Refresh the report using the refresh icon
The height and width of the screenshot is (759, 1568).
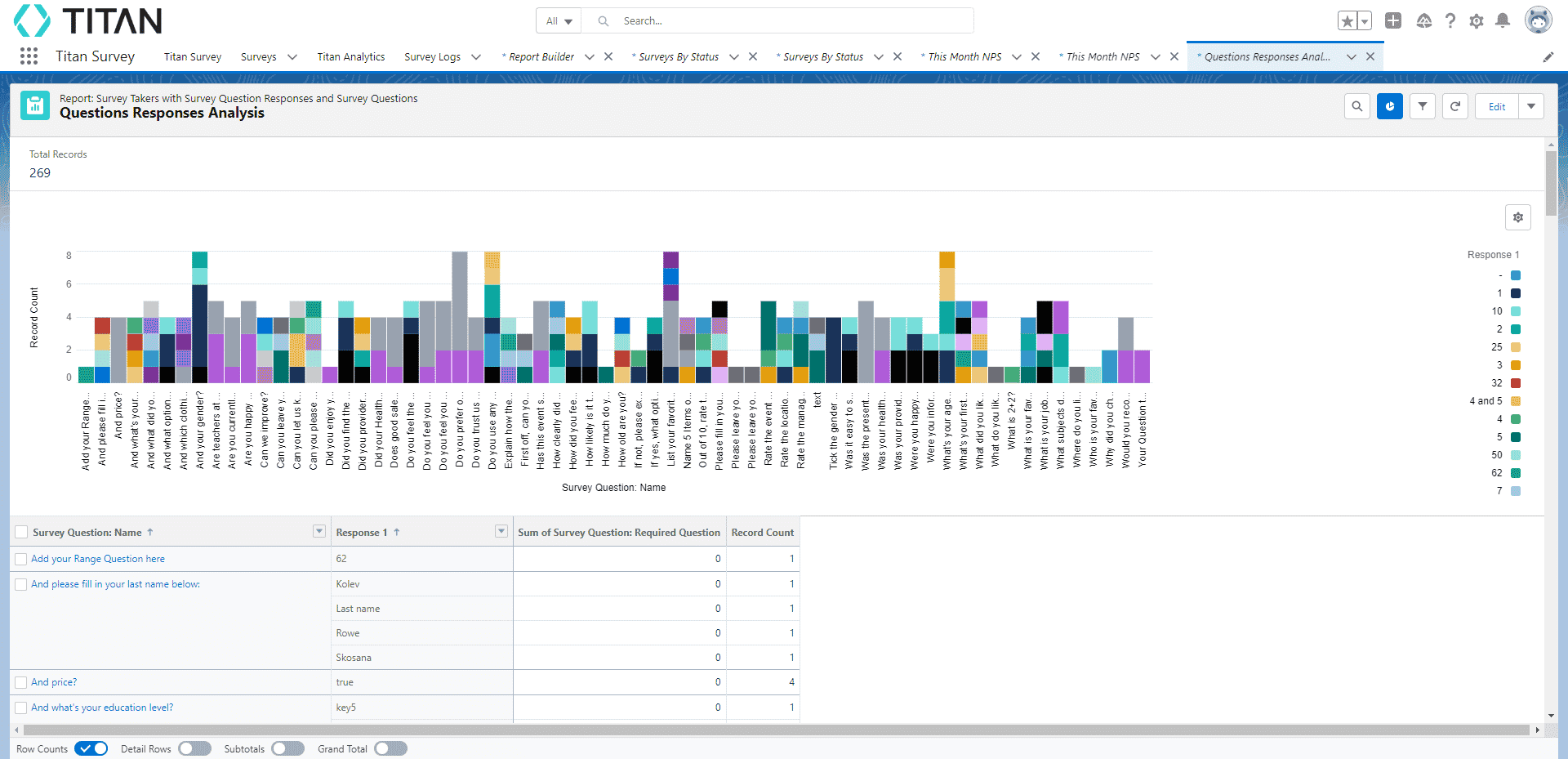1455,106
